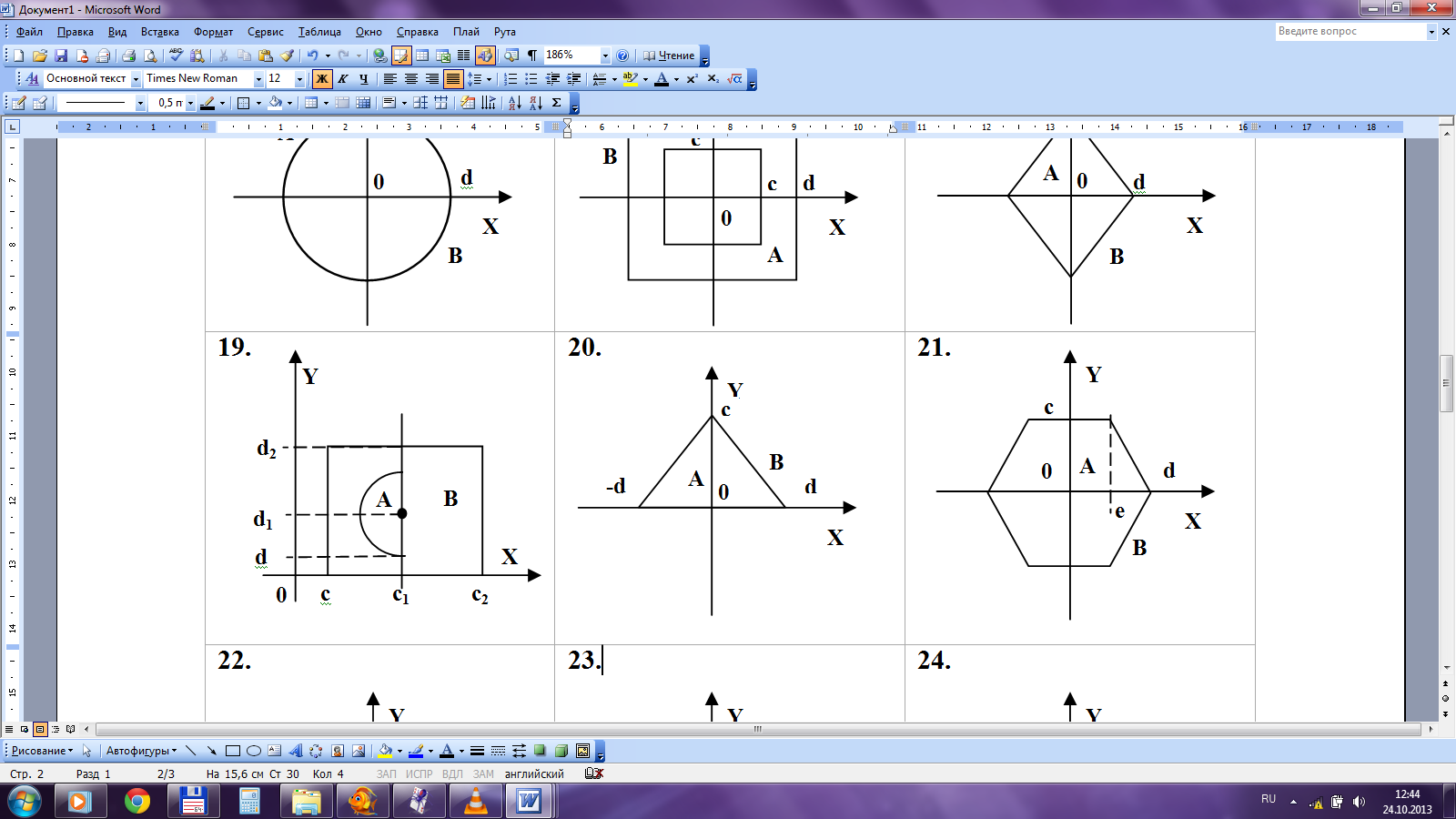This screenshot has width=1456, height=819.
Task: Click the AutoSum sigma icon
Action: [556, 103]
